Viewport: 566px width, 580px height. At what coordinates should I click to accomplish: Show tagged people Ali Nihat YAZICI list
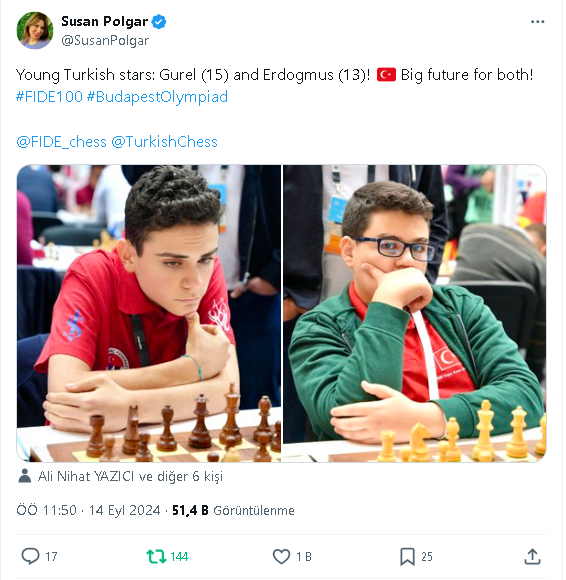tap(130, 476)
